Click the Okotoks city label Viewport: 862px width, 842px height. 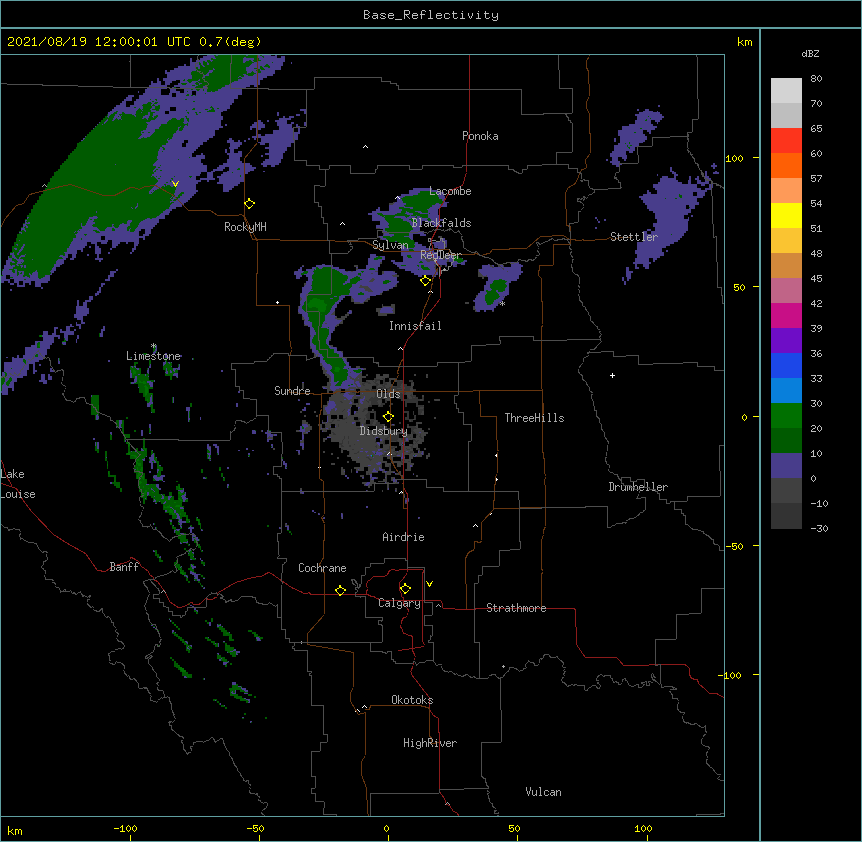click(412, 700)
